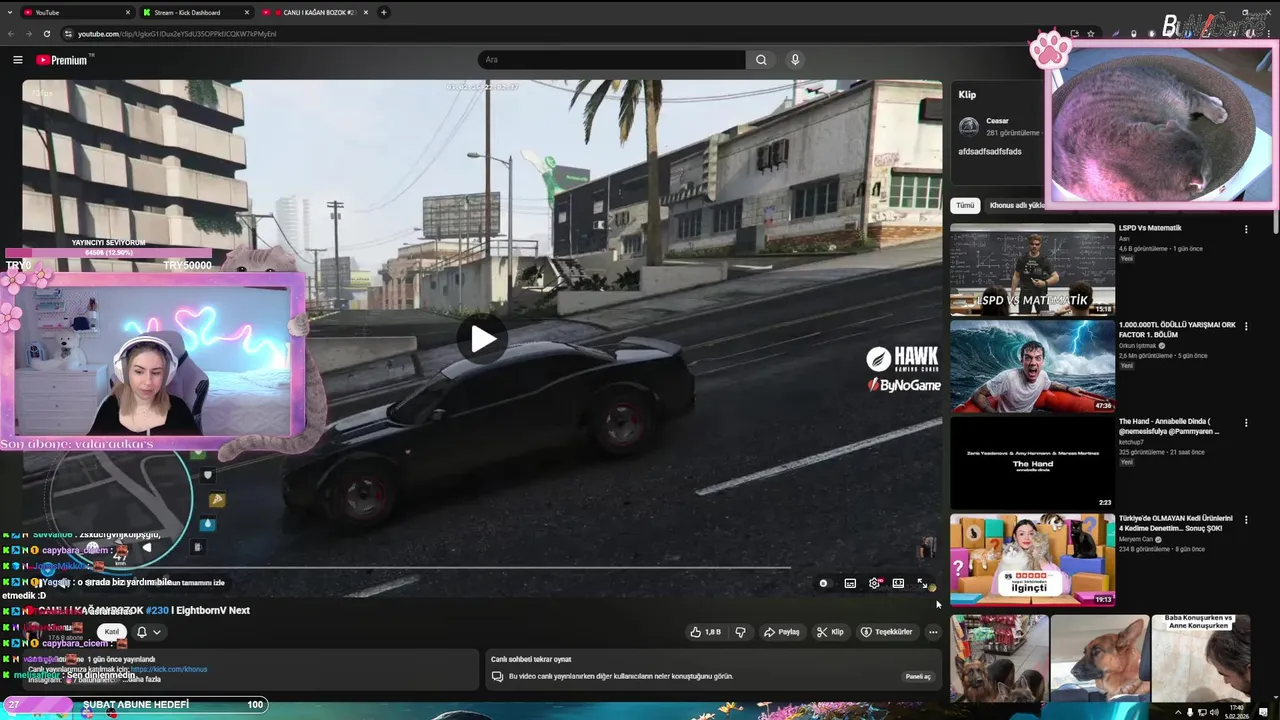Switch to theater mode in player
This screenshot has height=720, width=1280.
pyautogui.click(x=899, y=584)
